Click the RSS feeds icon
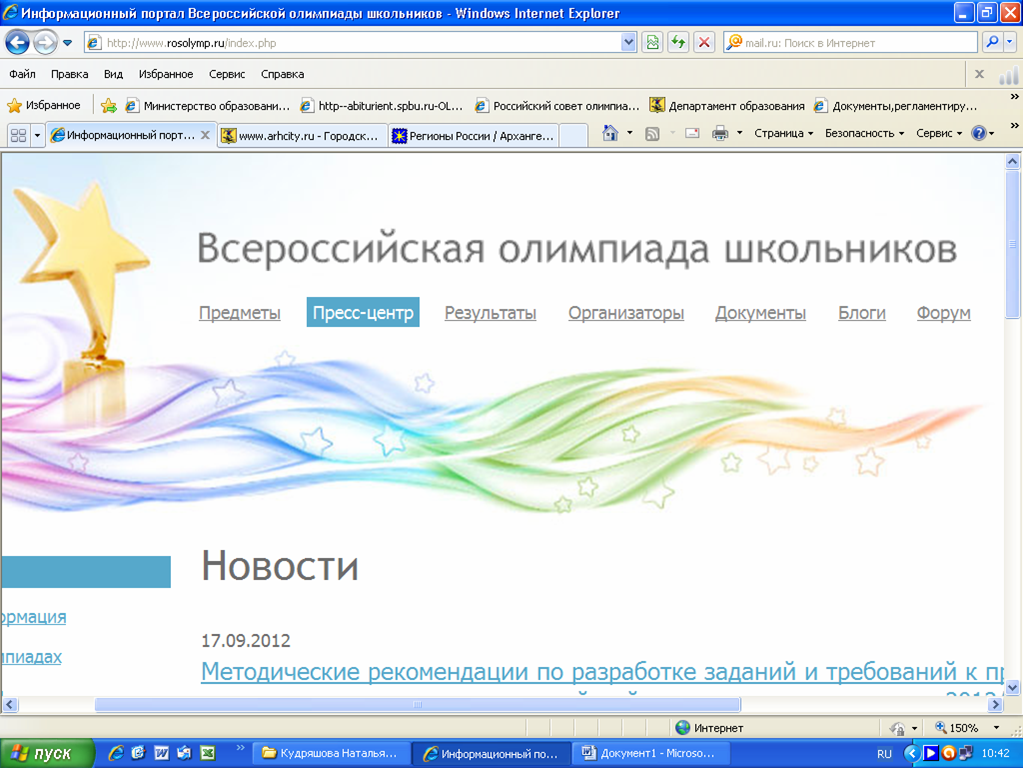Screen dimensions: 1023x768 (x=653, y=134)
